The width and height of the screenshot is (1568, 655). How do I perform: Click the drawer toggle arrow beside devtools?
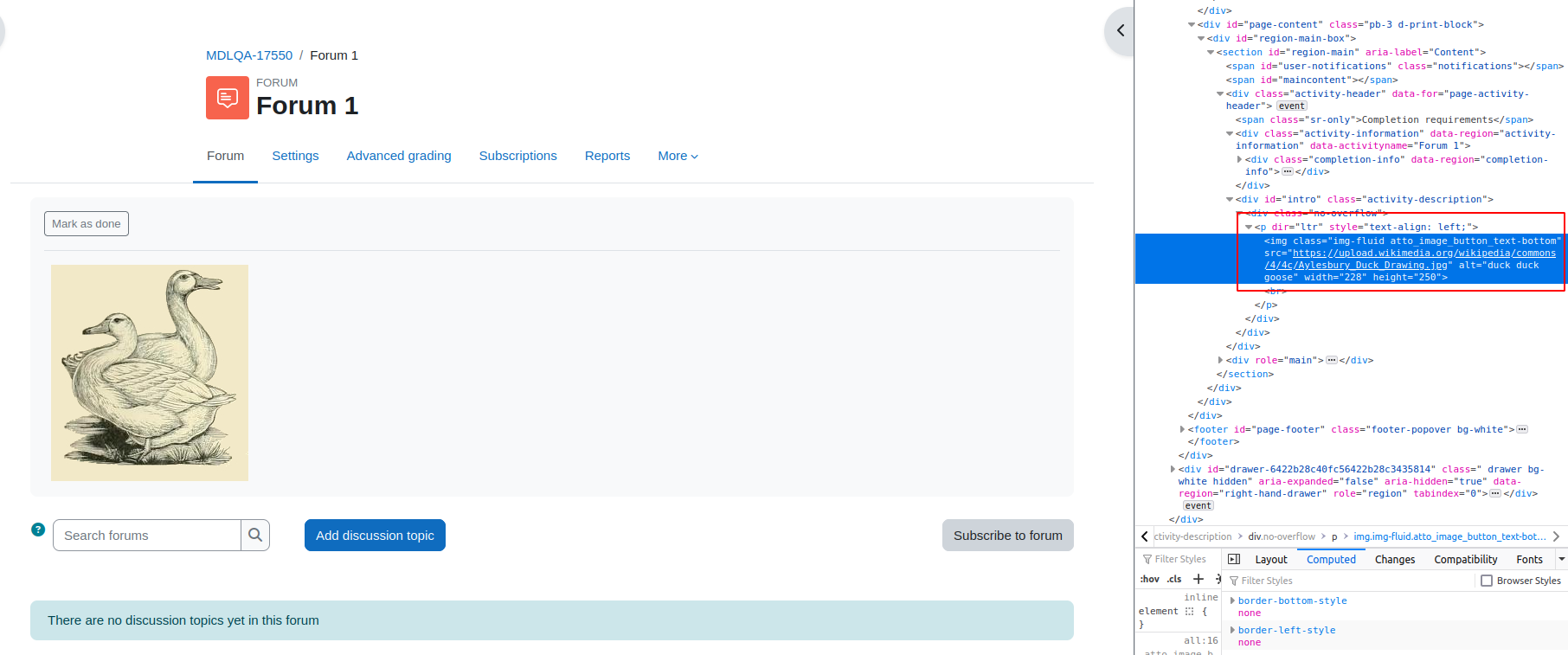click(x=1121, y=31)
